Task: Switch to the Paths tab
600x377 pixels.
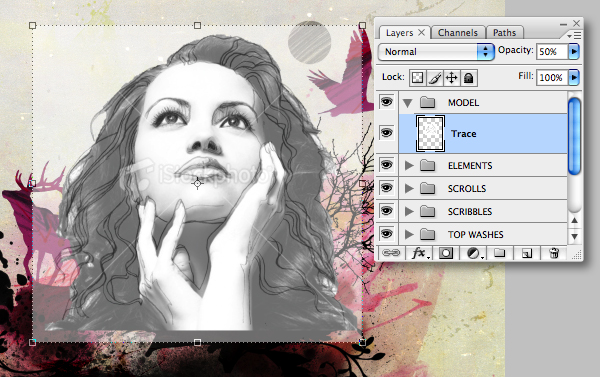Action: tap(504, 33)
